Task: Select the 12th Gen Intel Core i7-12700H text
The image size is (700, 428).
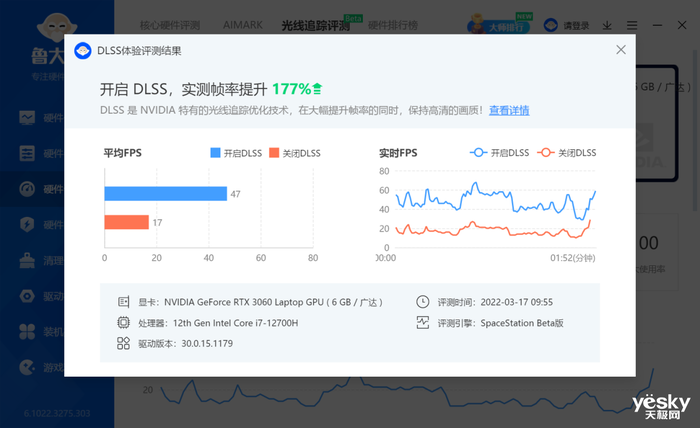Action: pyautogui.click(x=235, y=323)
